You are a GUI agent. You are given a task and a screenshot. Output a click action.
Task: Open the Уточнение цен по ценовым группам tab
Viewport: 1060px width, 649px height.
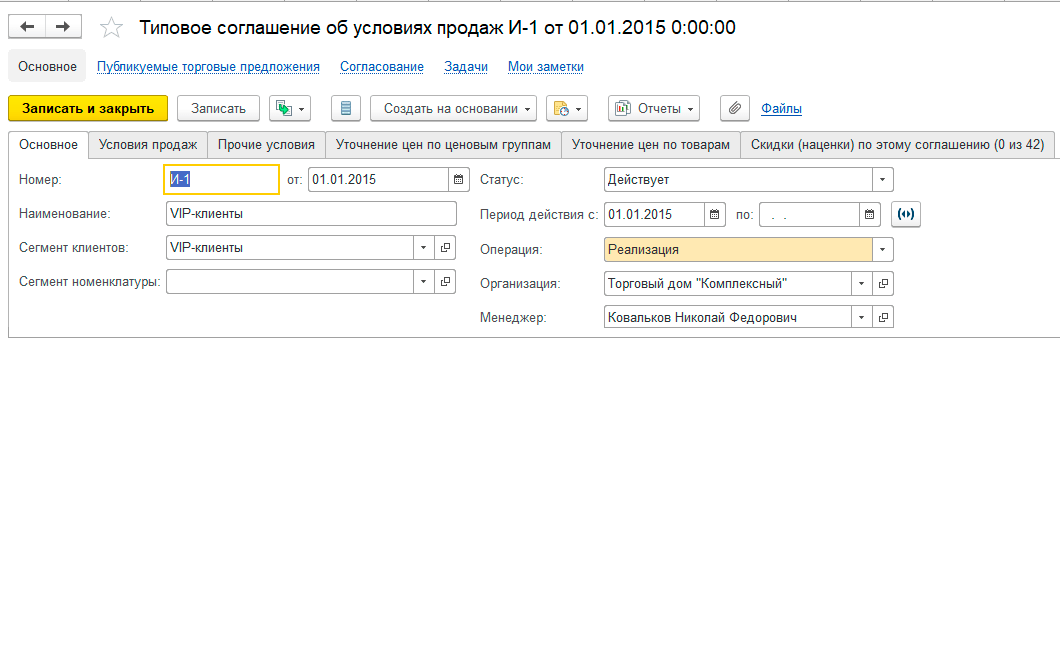(443, 145)
